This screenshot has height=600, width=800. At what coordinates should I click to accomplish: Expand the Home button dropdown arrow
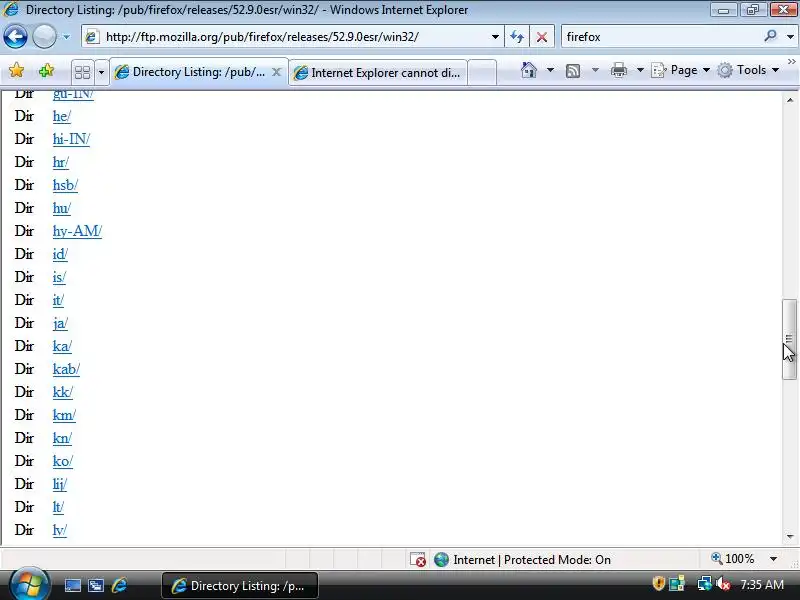click(550, 70)
